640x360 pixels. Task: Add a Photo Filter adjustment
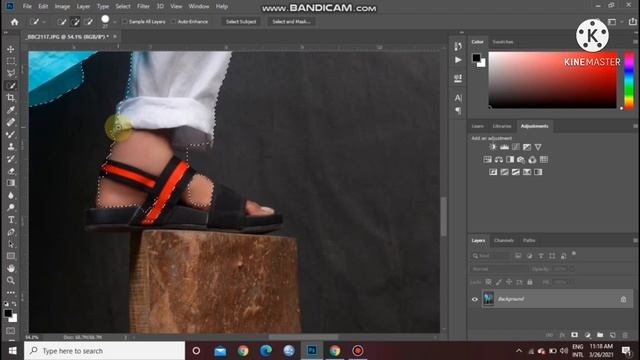click(521, 160)
